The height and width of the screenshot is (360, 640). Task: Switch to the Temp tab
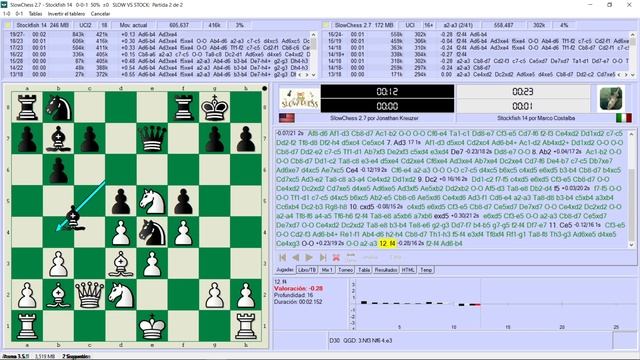click(426, 270)
